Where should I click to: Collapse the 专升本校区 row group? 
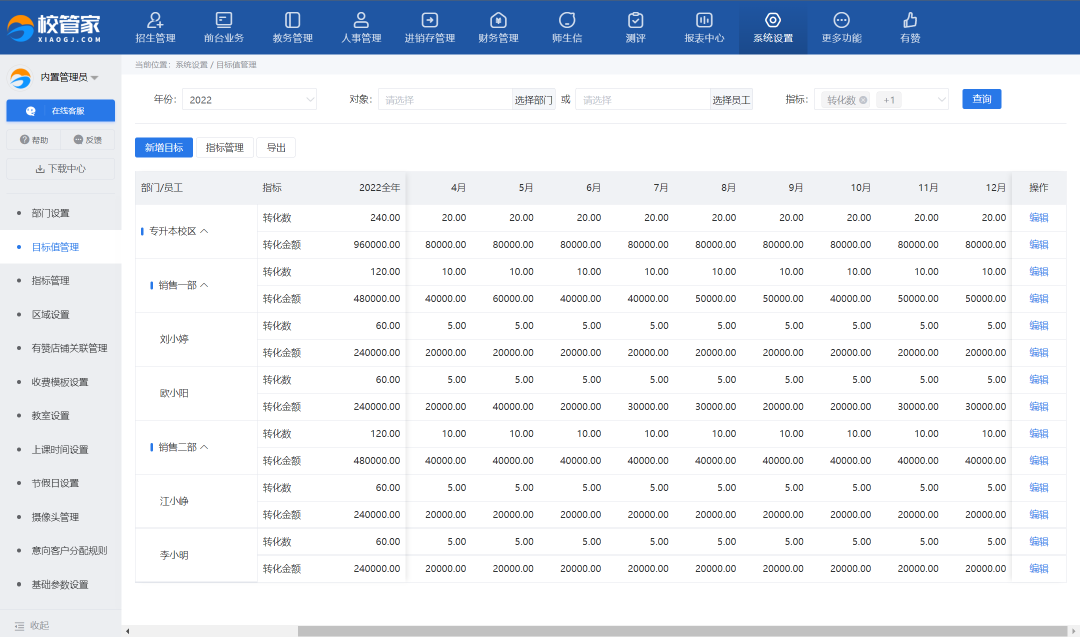[x=205, y=231]
